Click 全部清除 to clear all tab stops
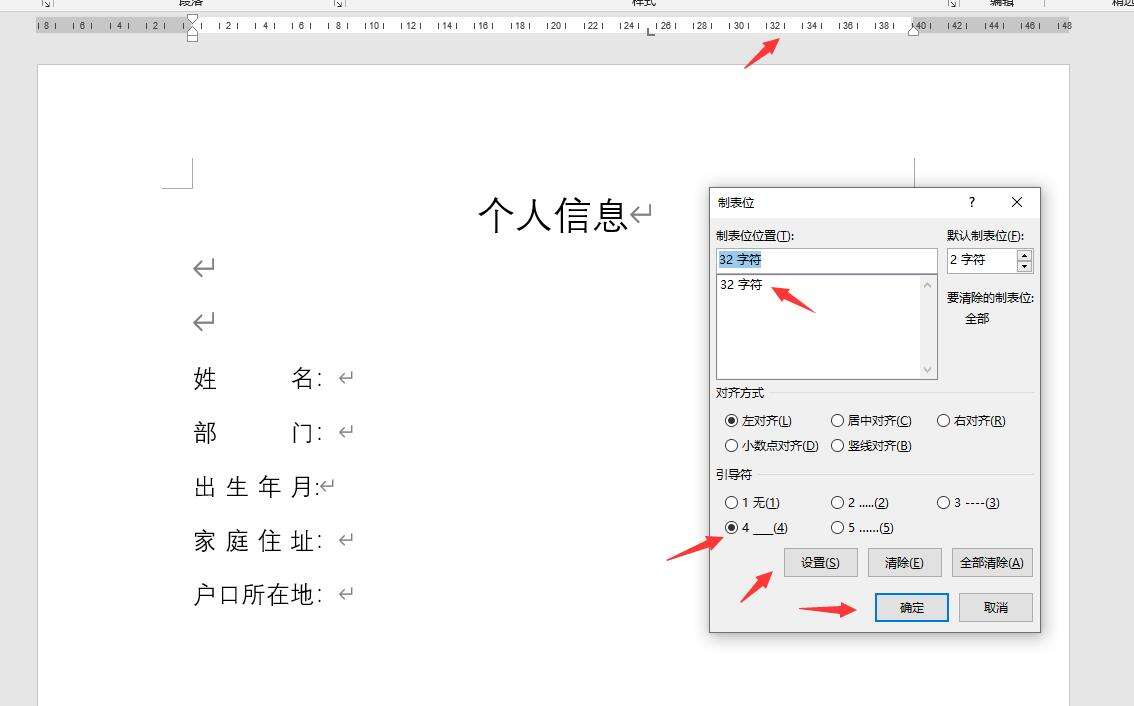 pos(991,562)
